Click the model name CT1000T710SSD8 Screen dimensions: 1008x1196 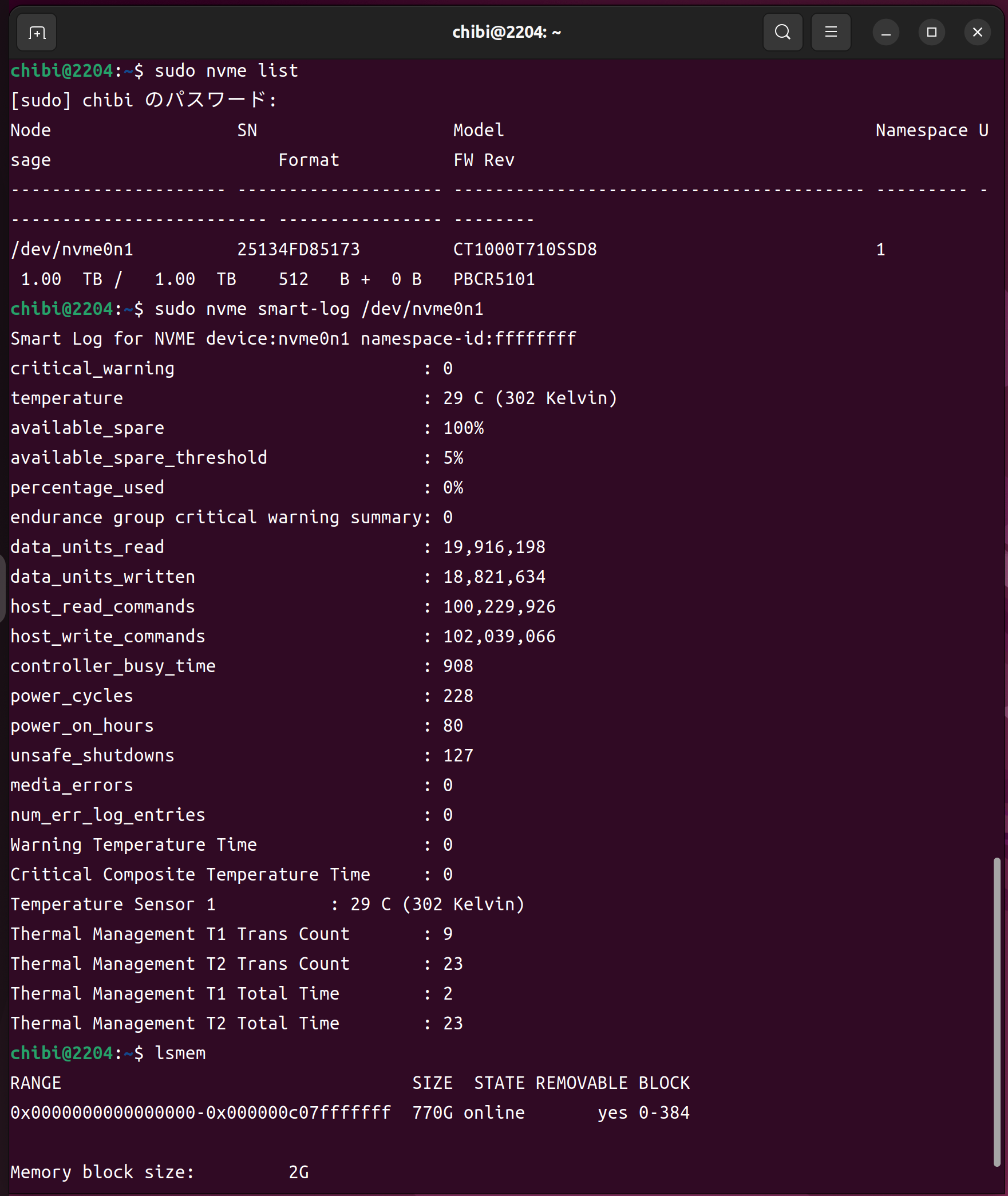click(524, 249)
